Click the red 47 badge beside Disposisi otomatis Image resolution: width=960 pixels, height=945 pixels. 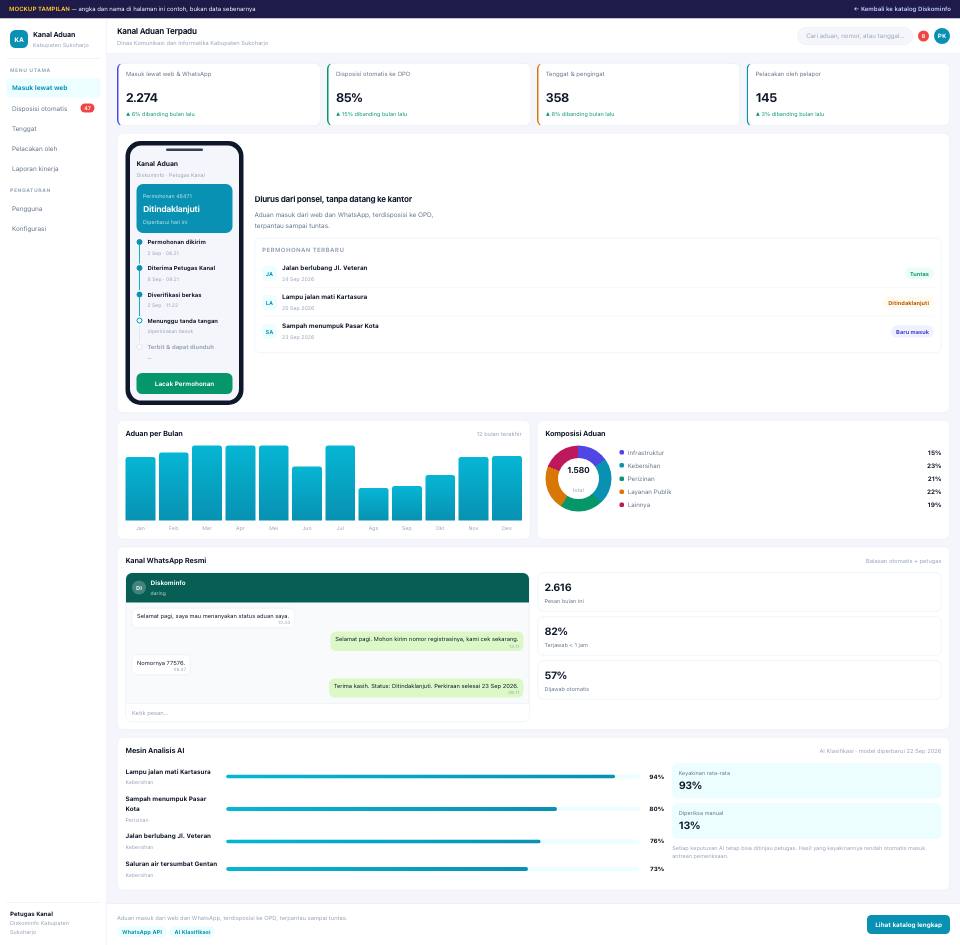88,108
